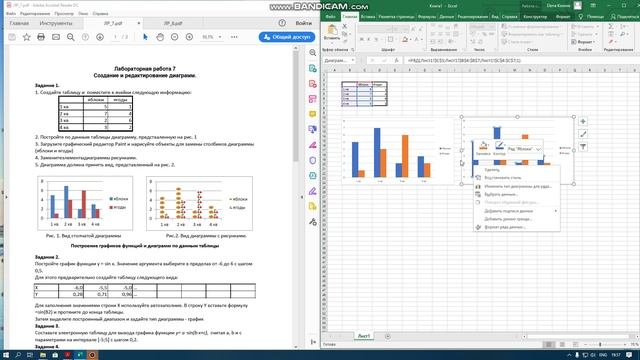Image resolution: width=640 pixels, height=360 pixels.
Task: Click the Outline (Контур) mini toolbar icon
Action: [x=499, y=148]
